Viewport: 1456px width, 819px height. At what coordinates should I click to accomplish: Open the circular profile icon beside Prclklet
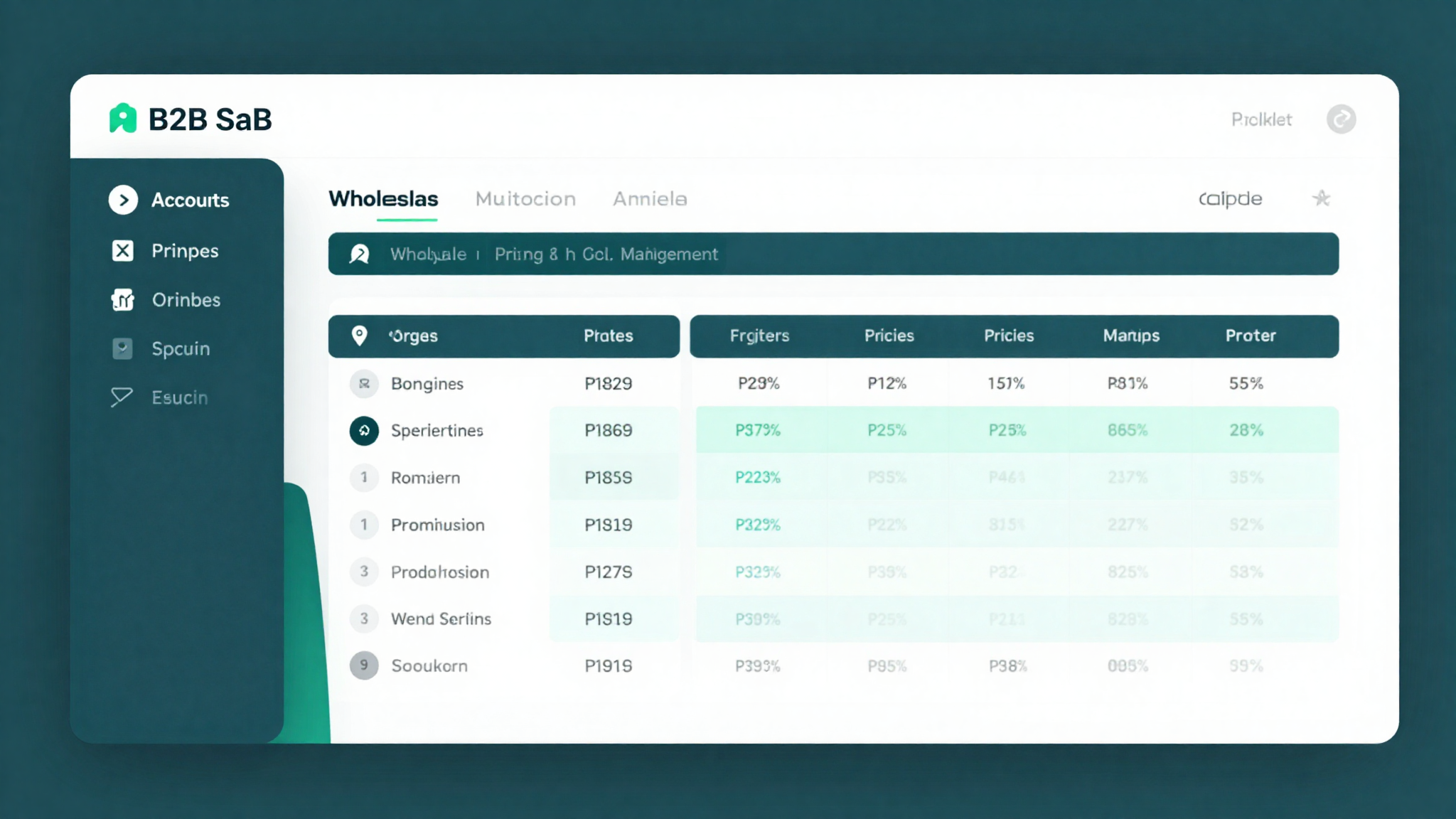(1341, 119)
